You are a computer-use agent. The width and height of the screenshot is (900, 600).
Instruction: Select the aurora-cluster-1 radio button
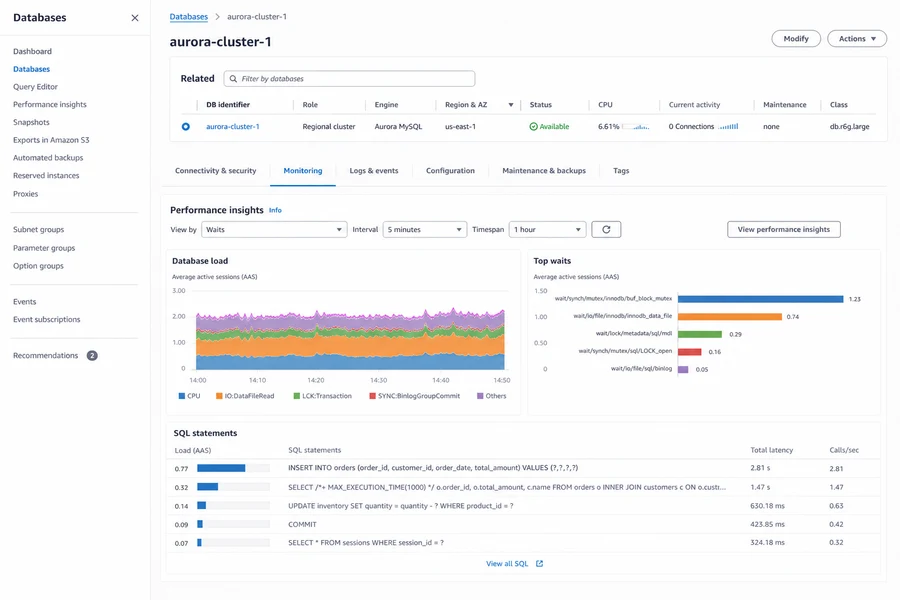(185, 126)
